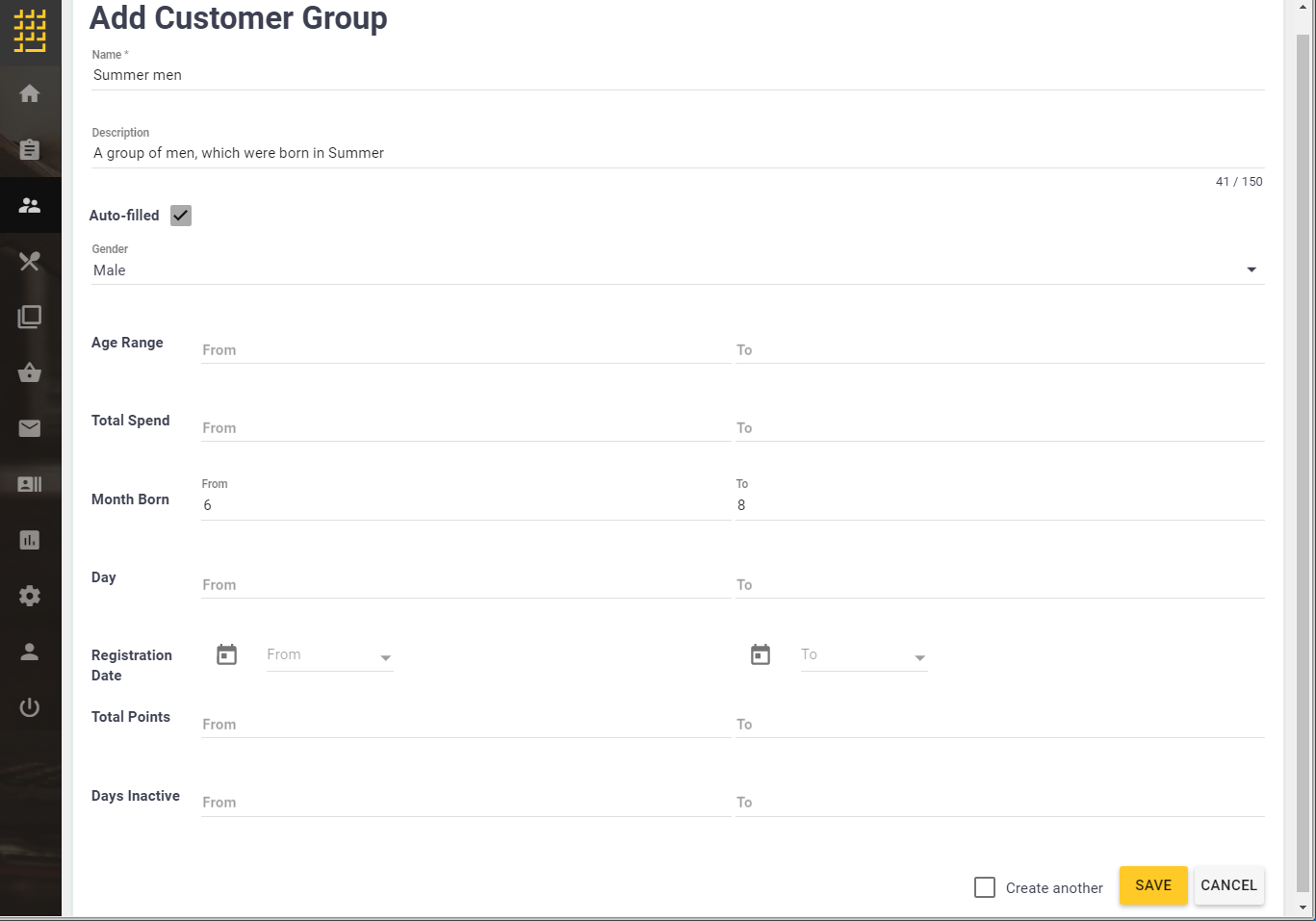The image size is (1316, 921).
Task: Click the SAVE button
Action: tap(1153, 885)
